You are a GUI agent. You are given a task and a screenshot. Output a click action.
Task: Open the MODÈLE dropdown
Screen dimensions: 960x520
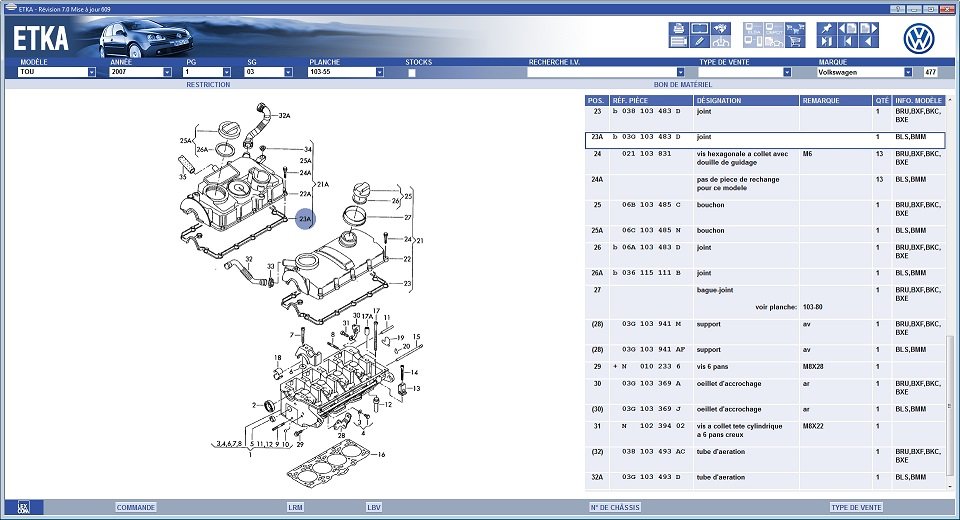click(x=91, y=72)
